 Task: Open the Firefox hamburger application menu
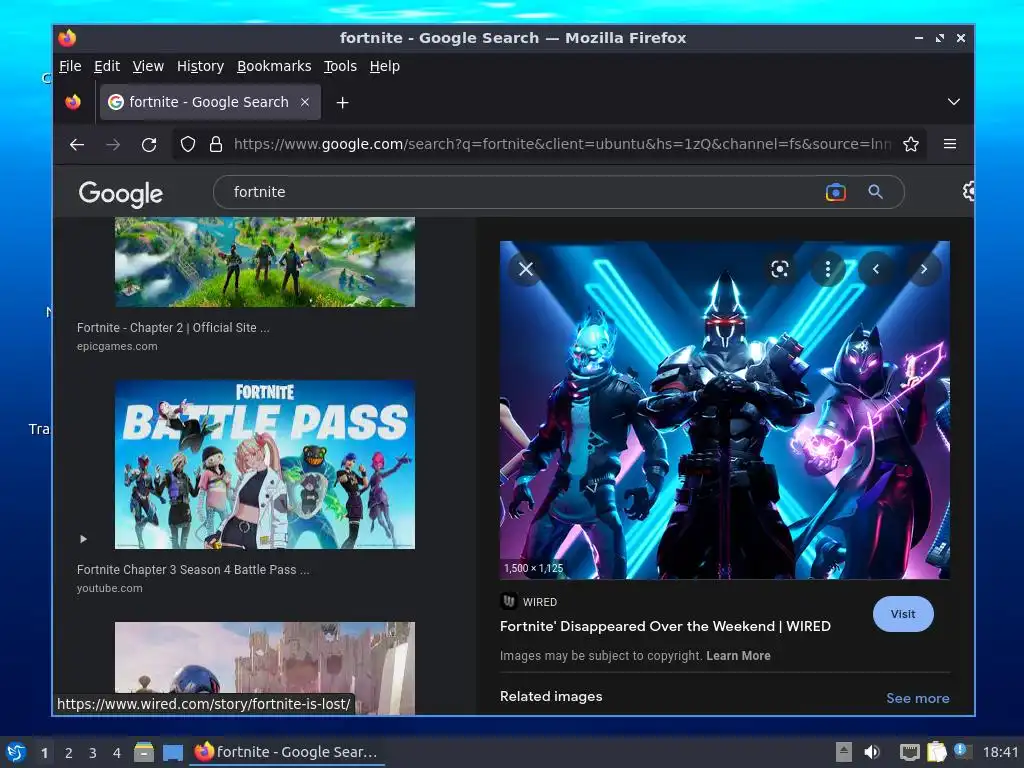pyautogui.click(x=950, y=144)
